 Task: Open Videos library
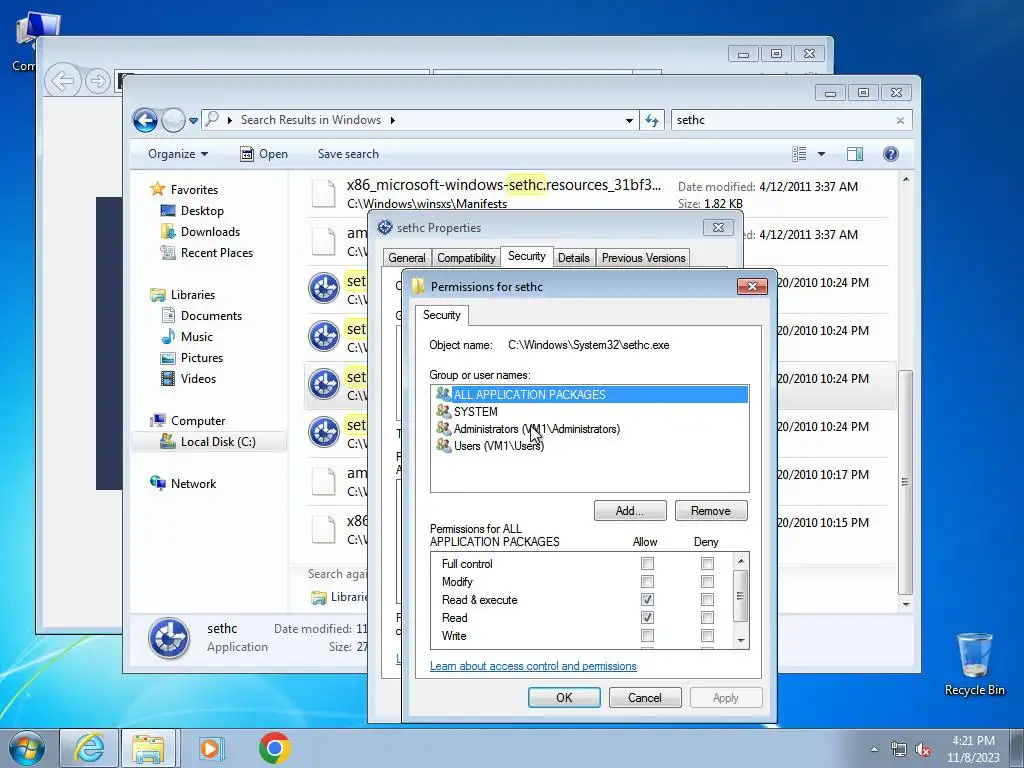coord(188,379)
